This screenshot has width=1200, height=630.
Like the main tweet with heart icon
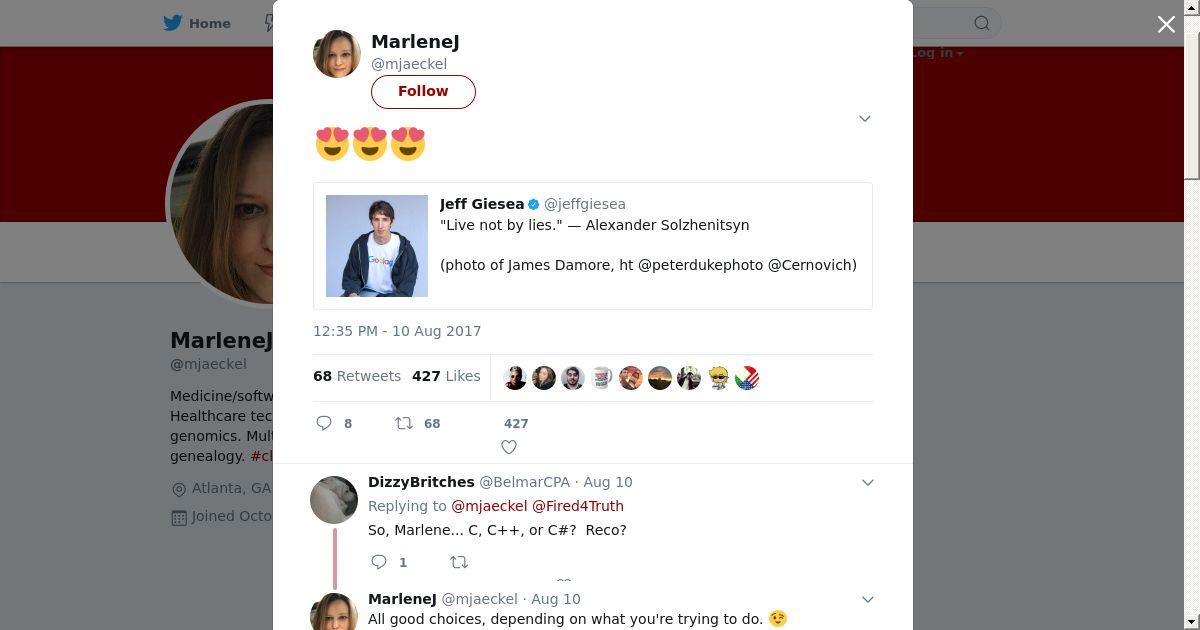(509, 447)
